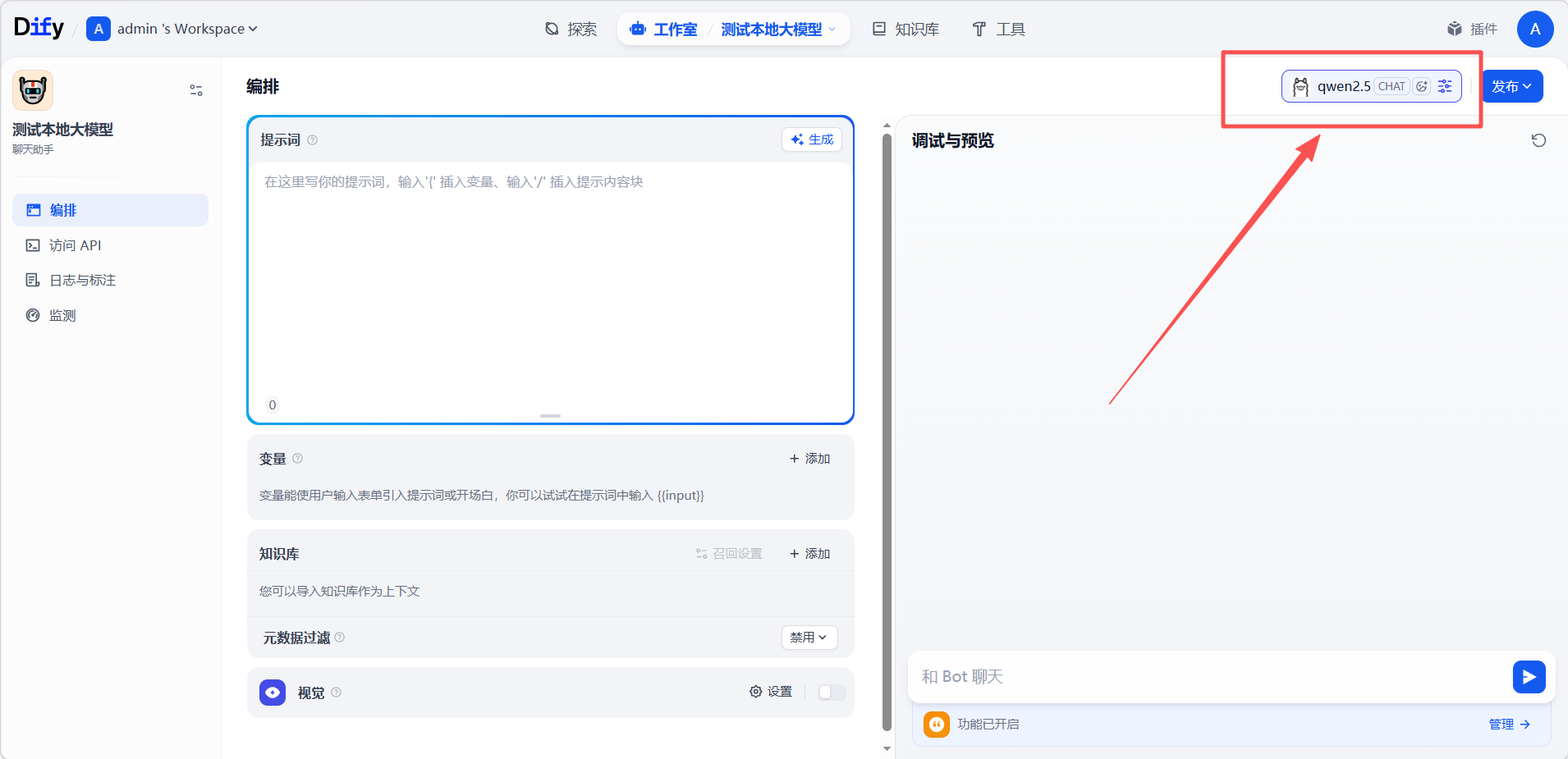Click the 视觉 eye icon
Viewport: 1568px width, 759px height.
(273, 693)
